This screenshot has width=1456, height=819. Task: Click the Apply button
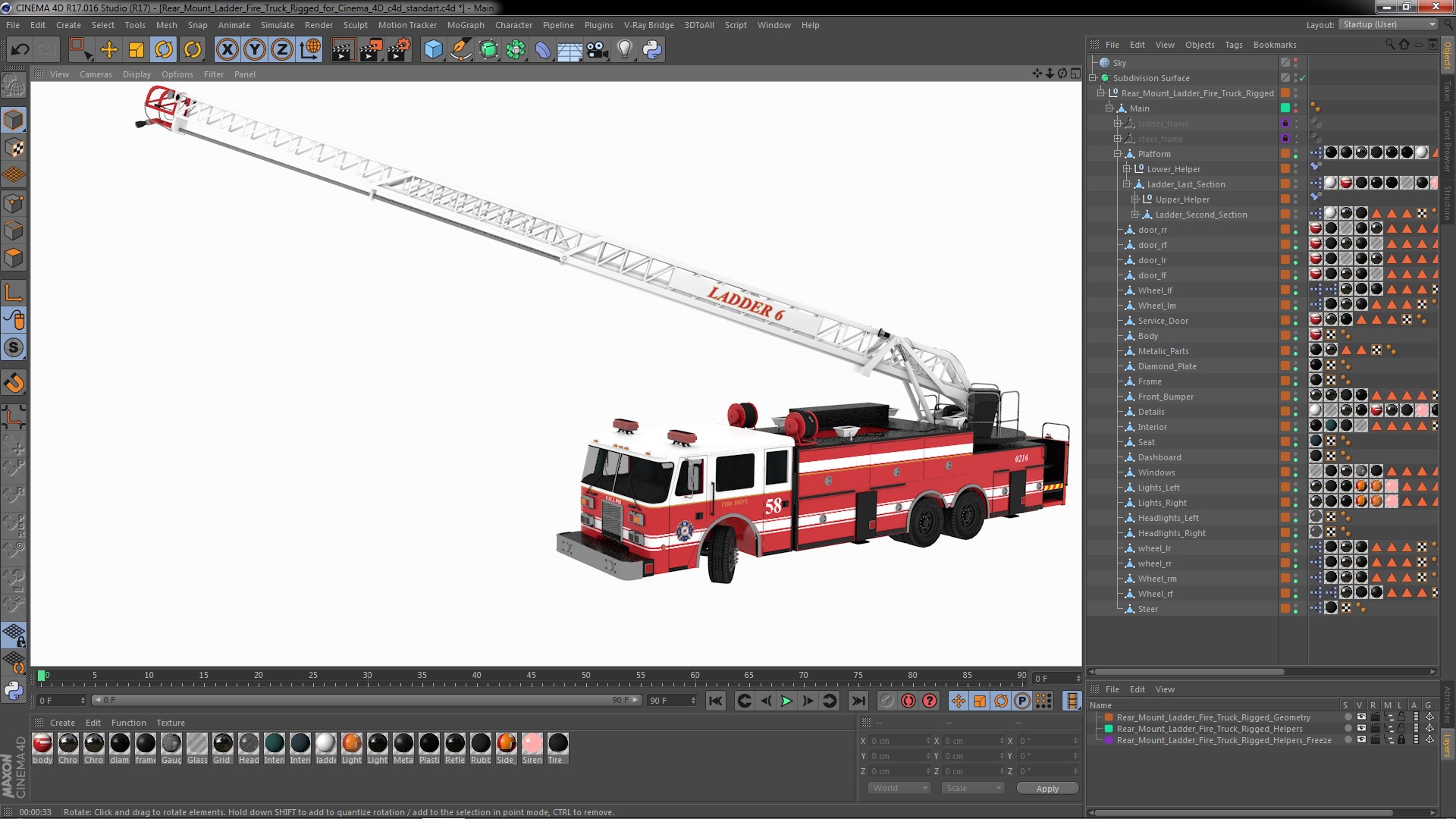coord(1047,789)
